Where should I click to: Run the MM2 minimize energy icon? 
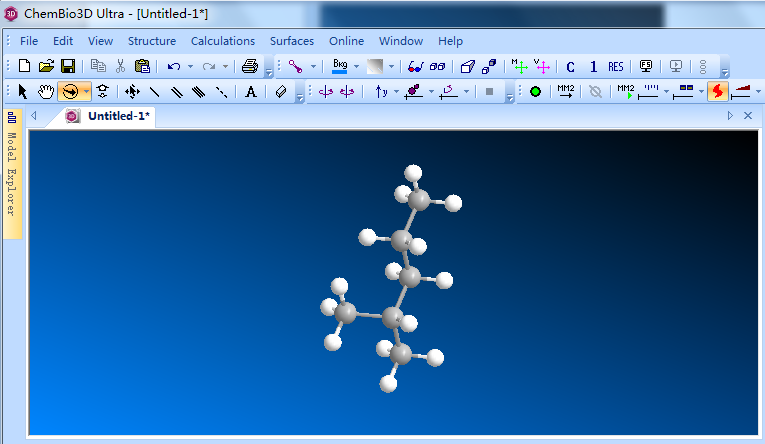(x=565, y=91)
